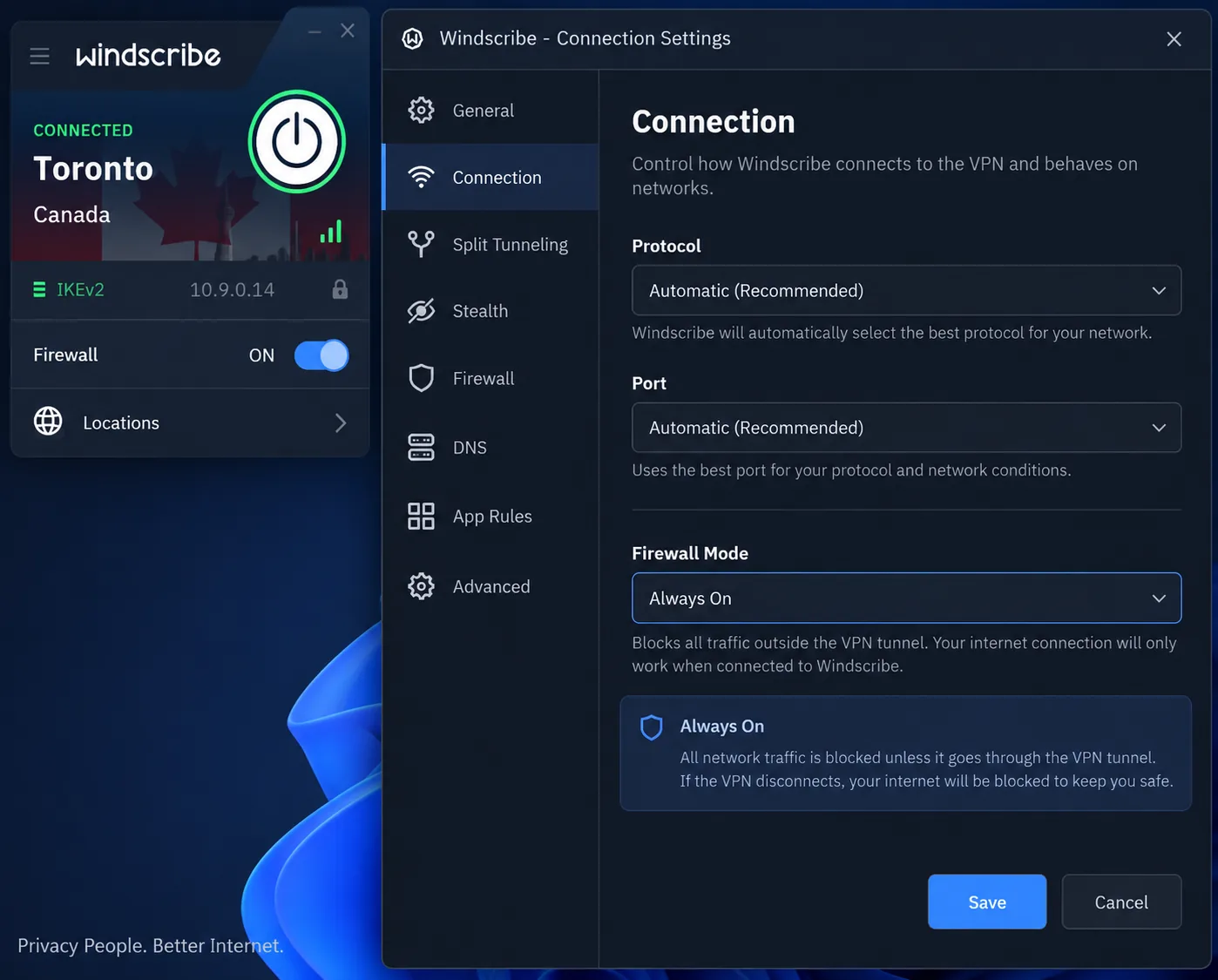Screen dimensions: 1218x980
Task: Click the green IKEv2 protocol icon
Action: click(x=39, y=289)
